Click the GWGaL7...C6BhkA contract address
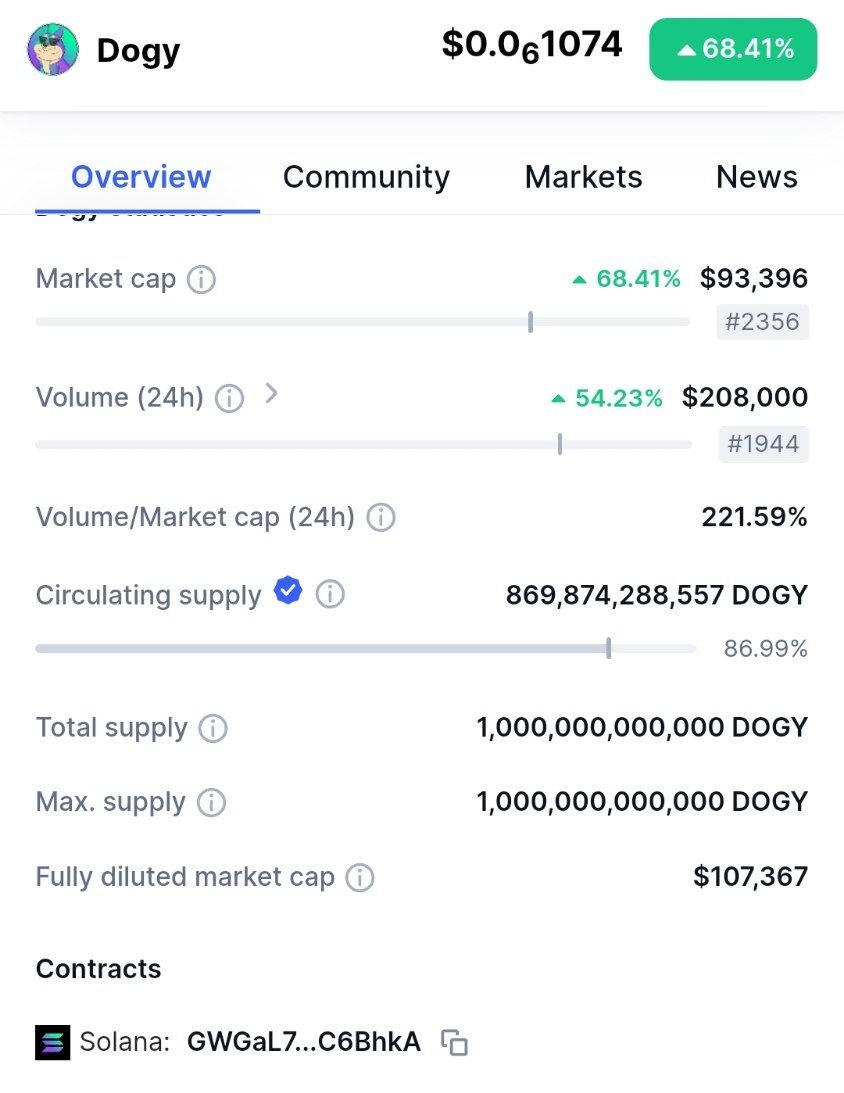 click(304, 1042)
